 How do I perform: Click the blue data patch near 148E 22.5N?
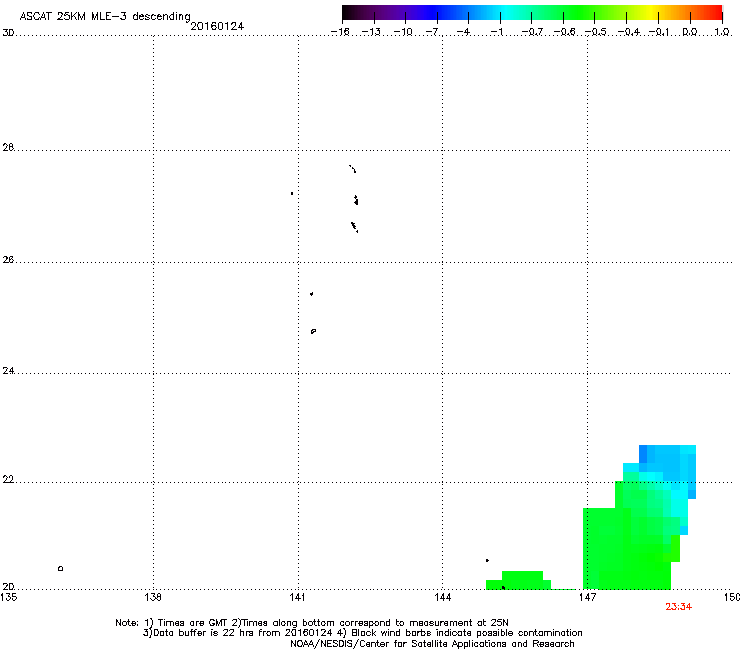pyautogui.click(x=668, y=463)
